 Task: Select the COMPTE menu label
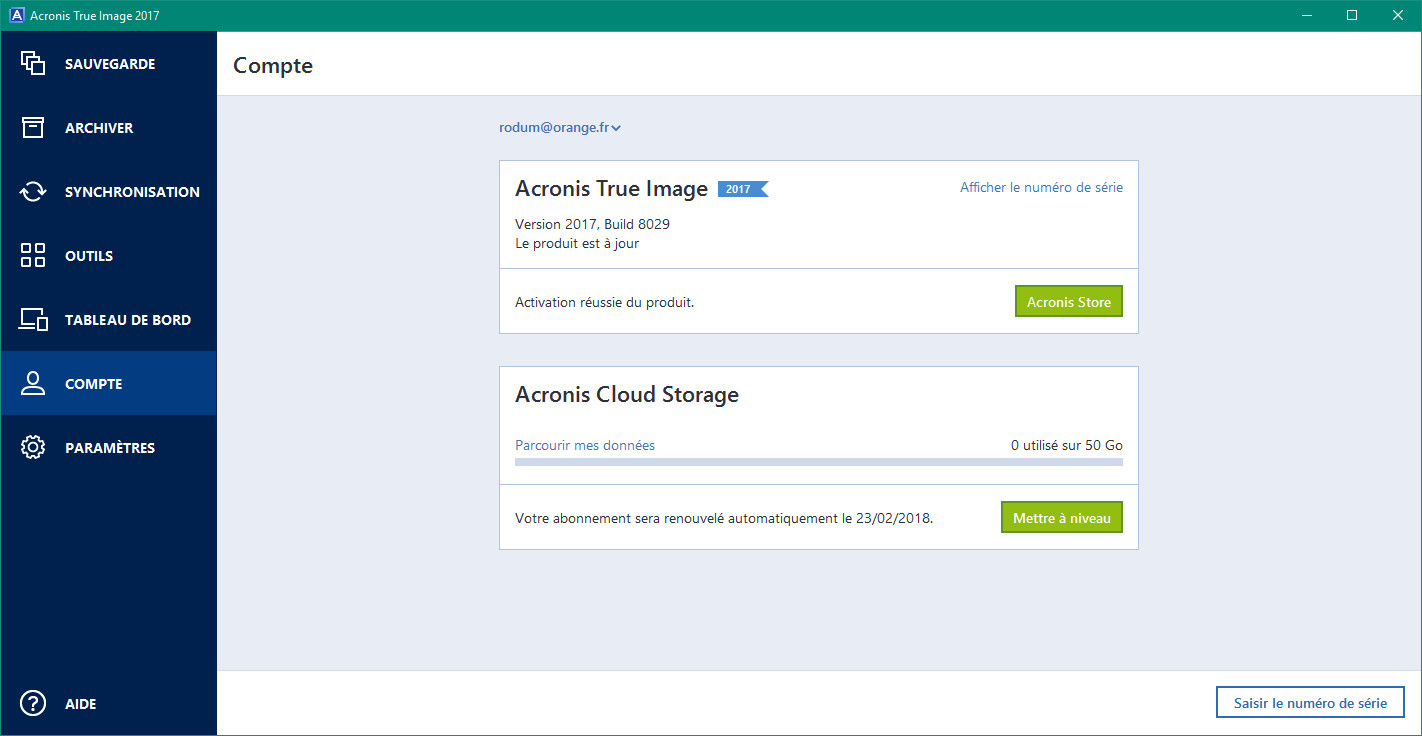coord(94,384)
